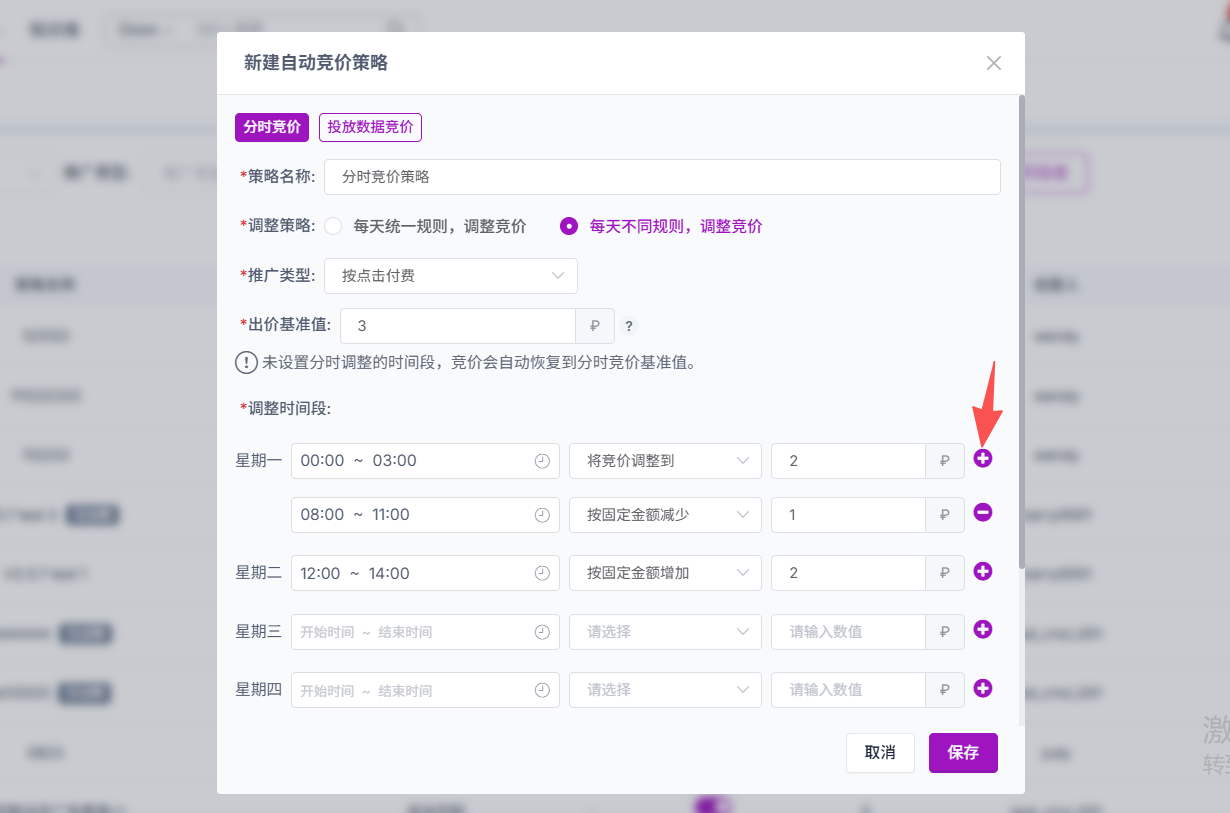1230x813 pixels.
Task: Open the 按固定金额减少 dropdown
Action: pyautogui.click(x=665, y=515)
